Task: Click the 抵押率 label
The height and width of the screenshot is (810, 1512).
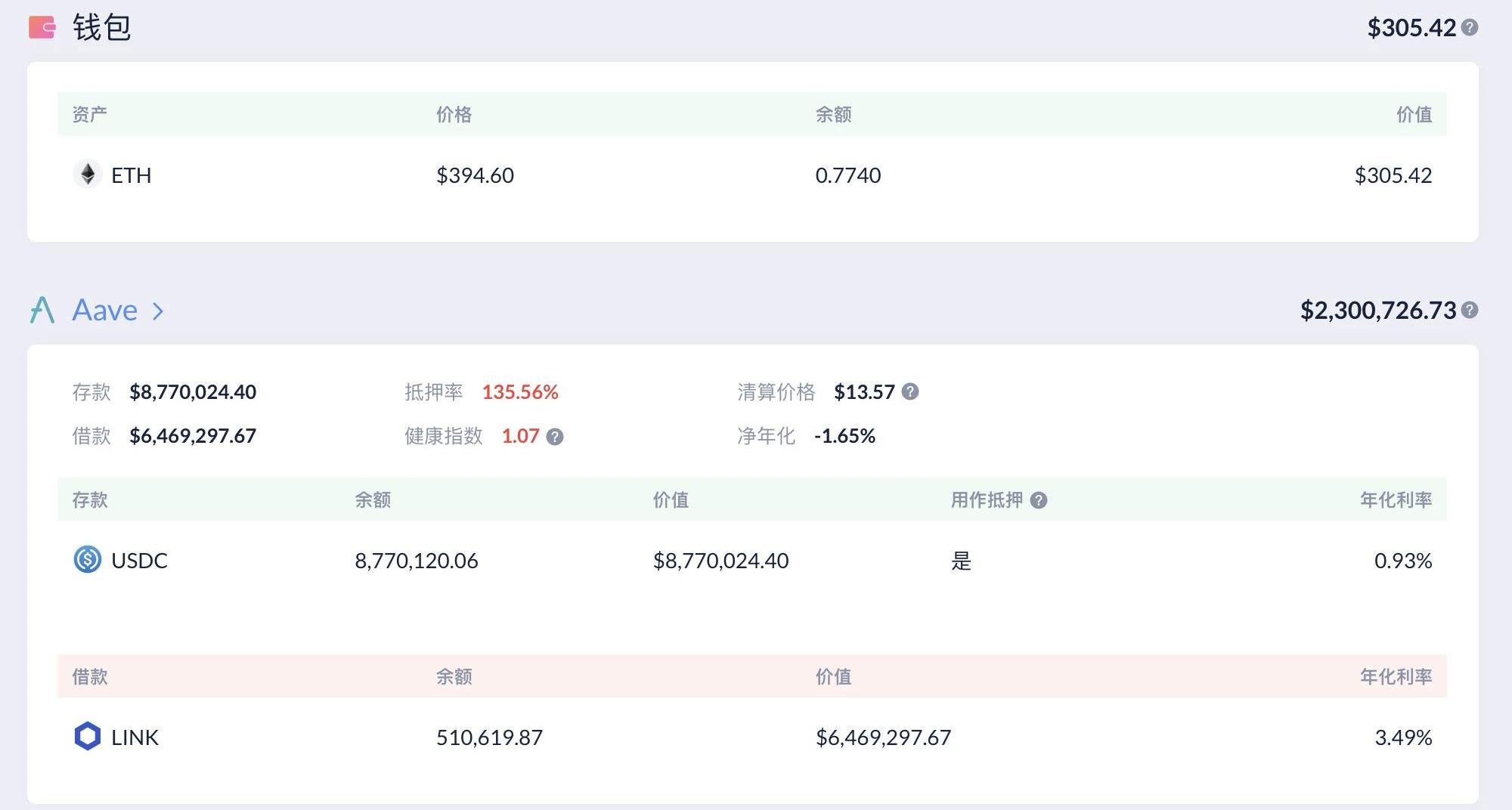Action: [434, 392]
